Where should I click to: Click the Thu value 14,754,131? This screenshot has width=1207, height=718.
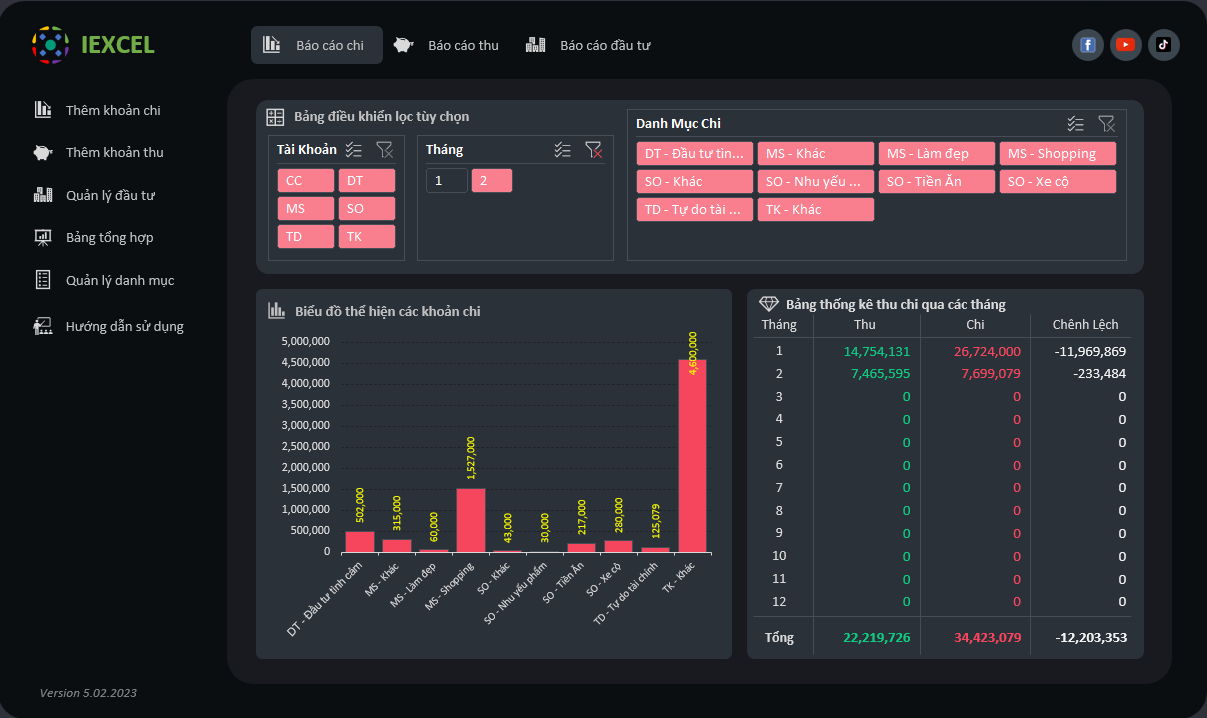[877, 351]
